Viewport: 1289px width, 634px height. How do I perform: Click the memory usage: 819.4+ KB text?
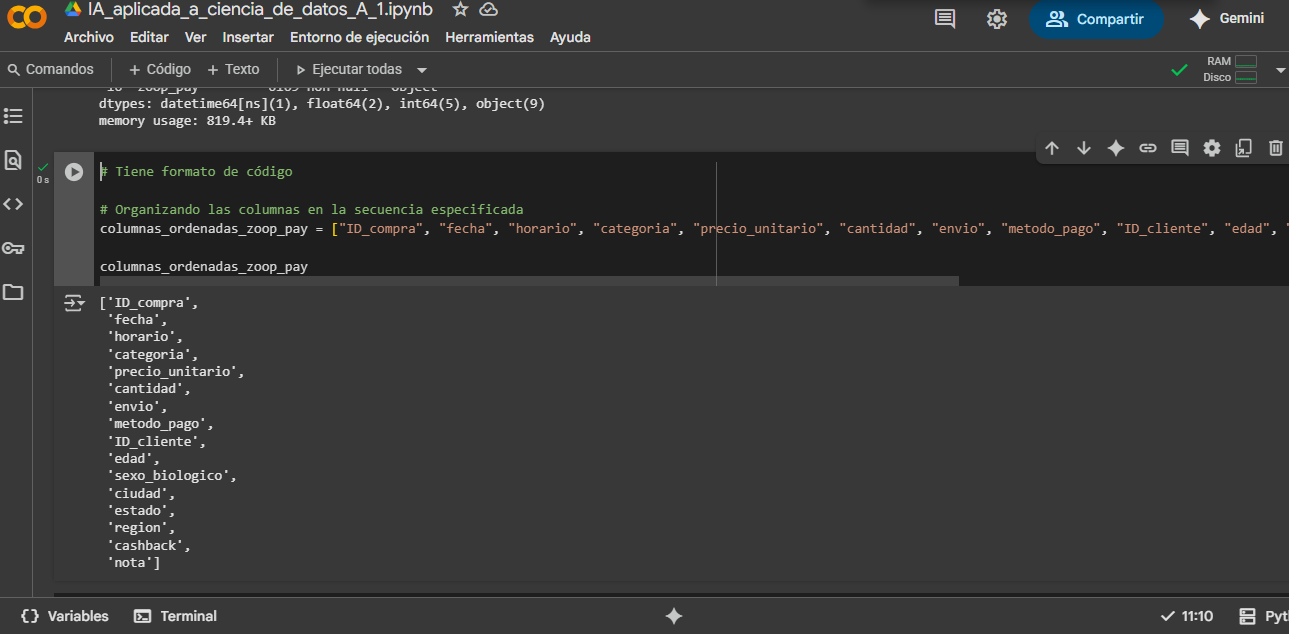(x=187, y=121)
